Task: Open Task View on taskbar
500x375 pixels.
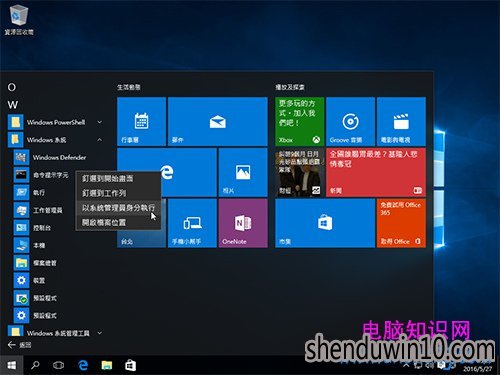Action: click(x=59, y=366)
